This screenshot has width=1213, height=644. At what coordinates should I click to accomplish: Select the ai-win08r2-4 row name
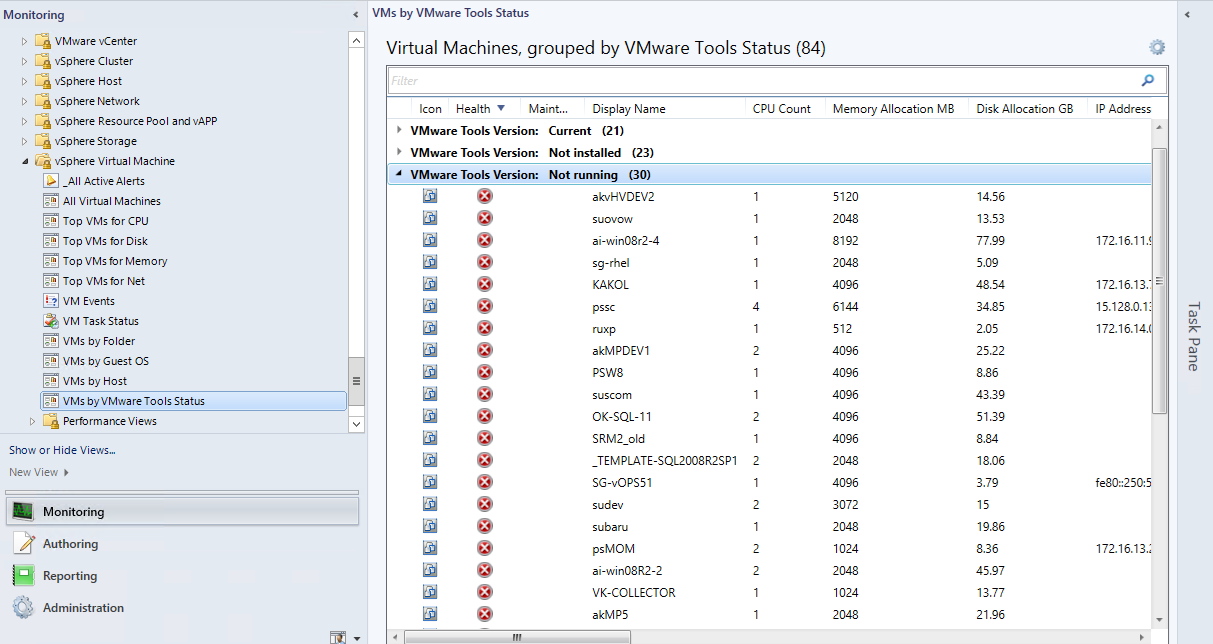pos(625,240)
